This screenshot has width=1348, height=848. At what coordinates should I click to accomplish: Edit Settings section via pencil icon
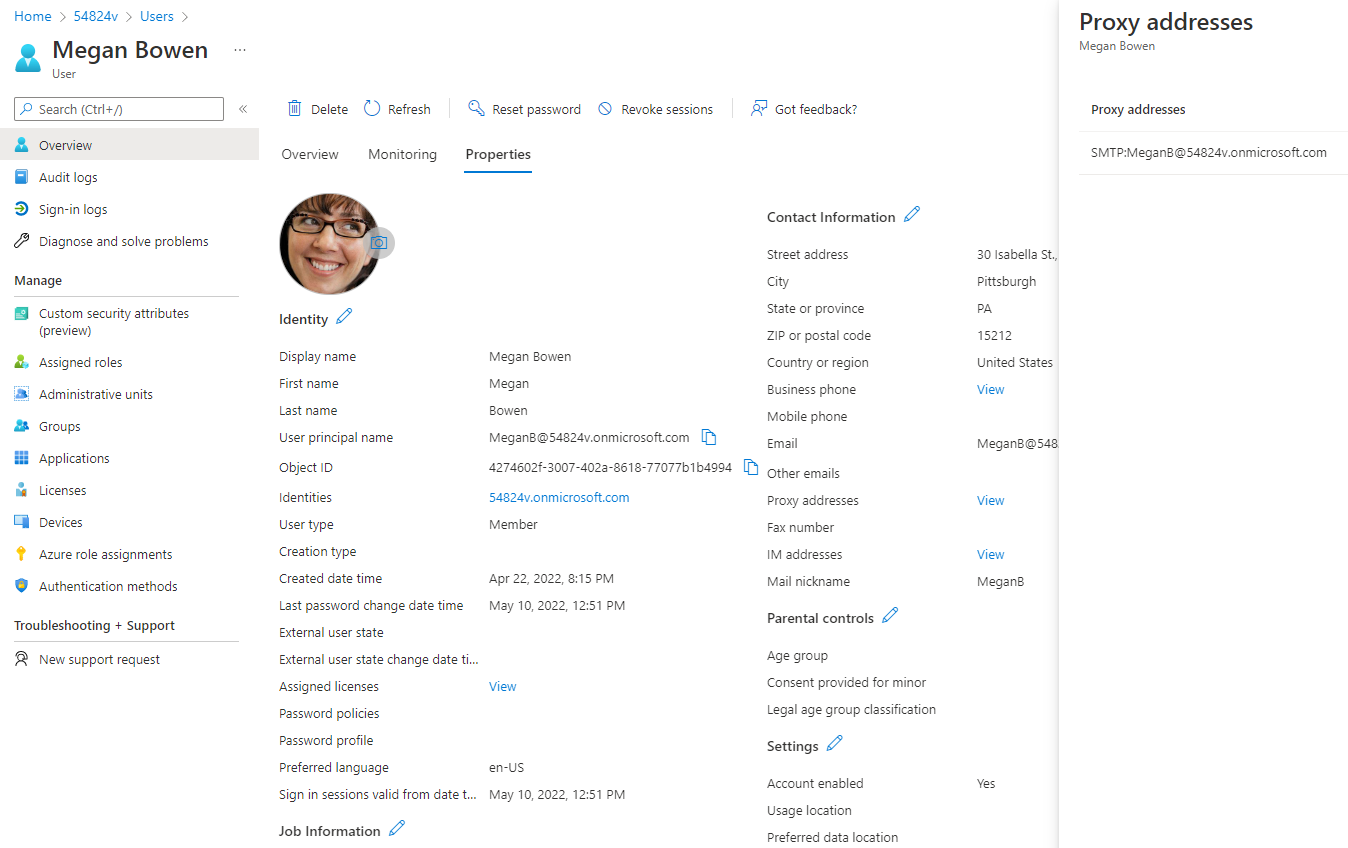tap(835, 744)
